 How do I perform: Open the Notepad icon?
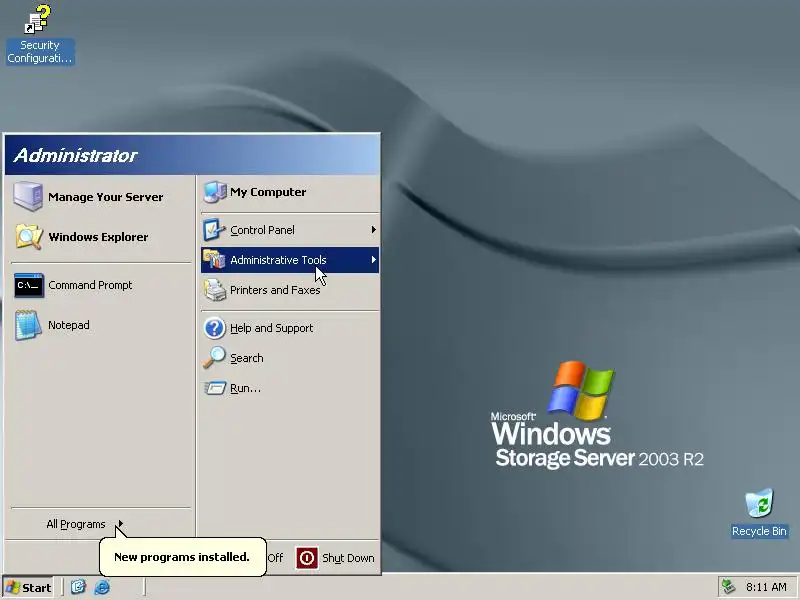click(28, 325)
